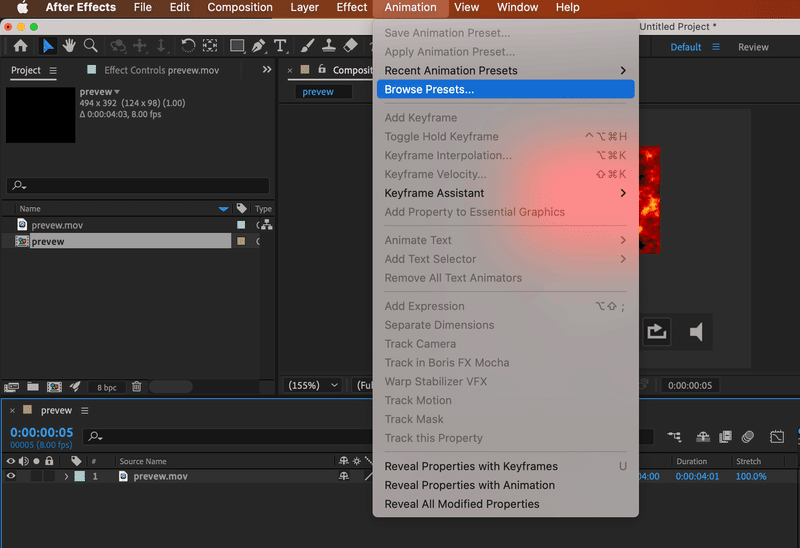The width and height of the screenshot is (800, 548).
Task: Click the 8 bpc color depth button
Action: click(x=107, y=387)
